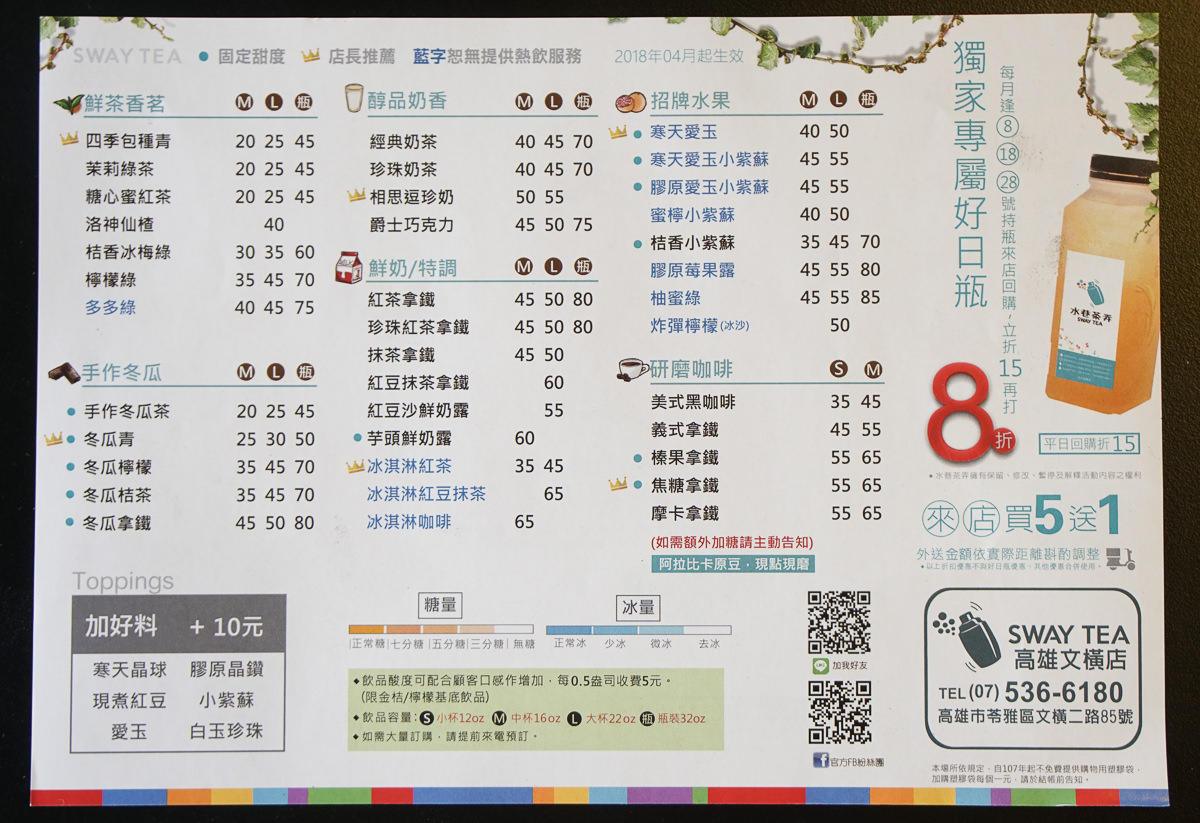Image resolution: width=1200 pixels, height=823 pixels.
Task: Click the milk carton icon for 鮮奶/特調
Action: point(349,267)
